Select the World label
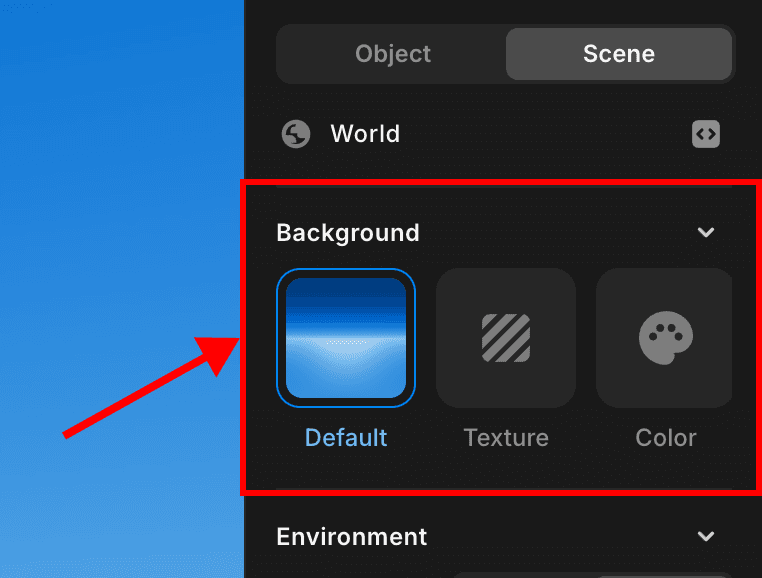 tap(365, 134)
